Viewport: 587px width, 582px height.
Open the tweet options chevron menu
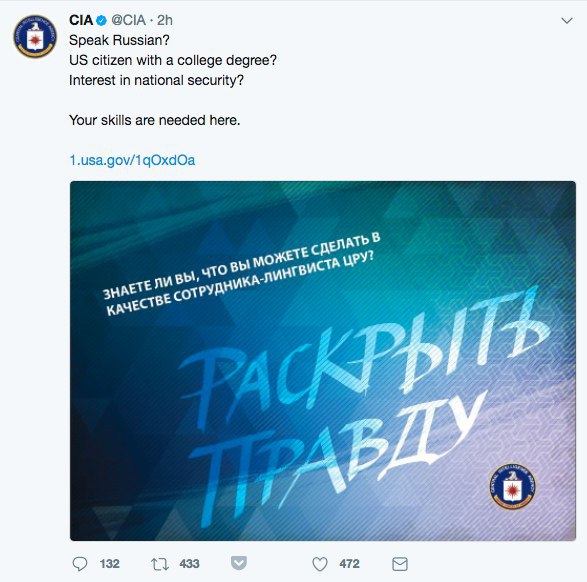click(567, 21)
